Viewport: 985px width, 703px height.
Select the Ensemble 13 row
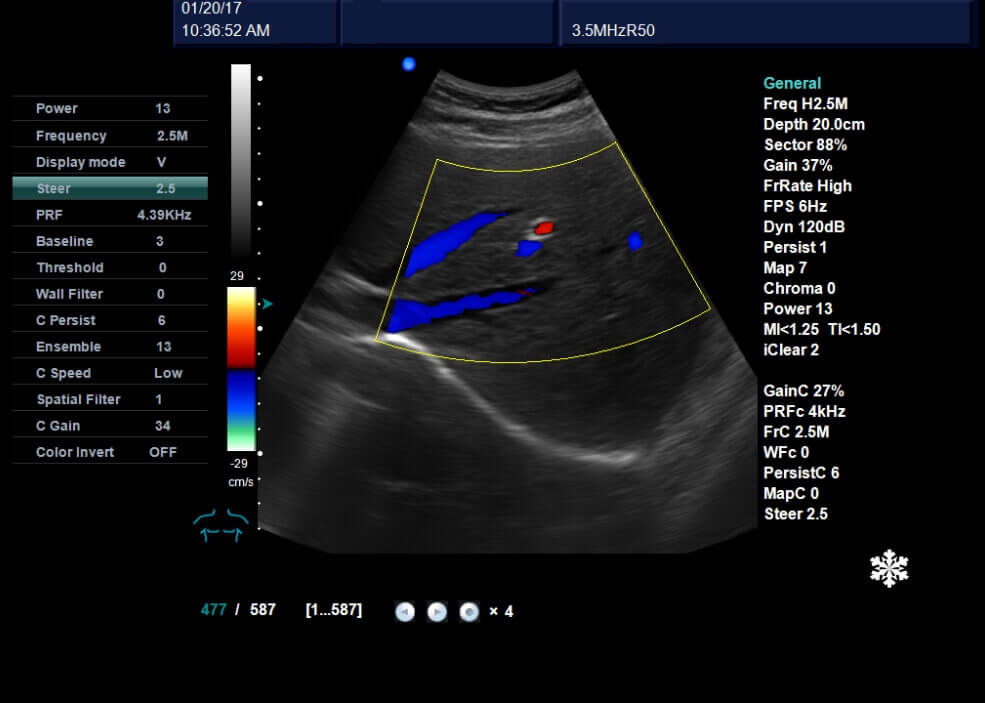click(110, 347)
